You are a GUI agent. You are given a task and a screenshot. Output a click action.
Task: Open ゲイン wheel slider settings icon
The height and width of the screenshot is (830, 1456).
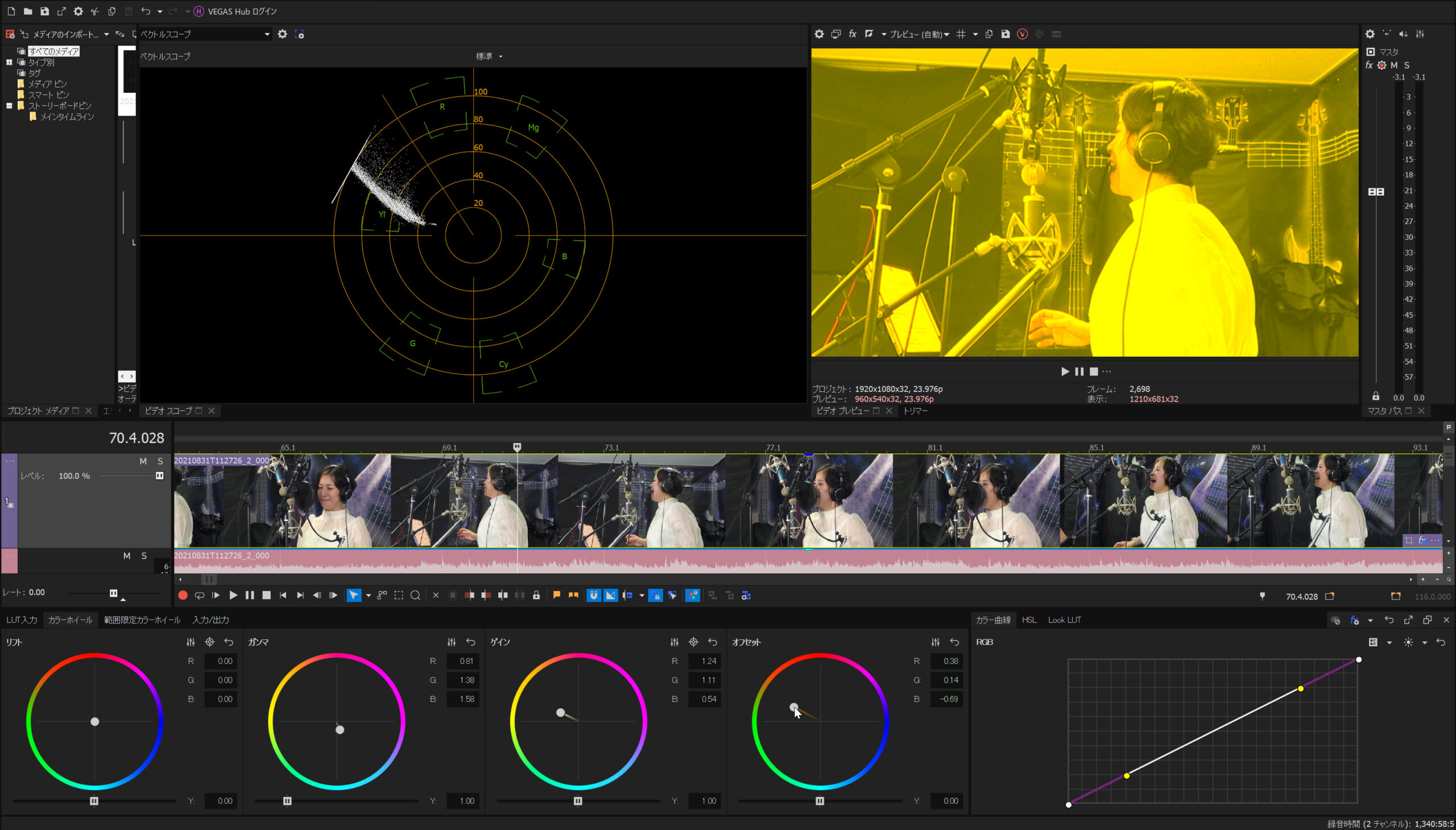(x=674, y=642)
